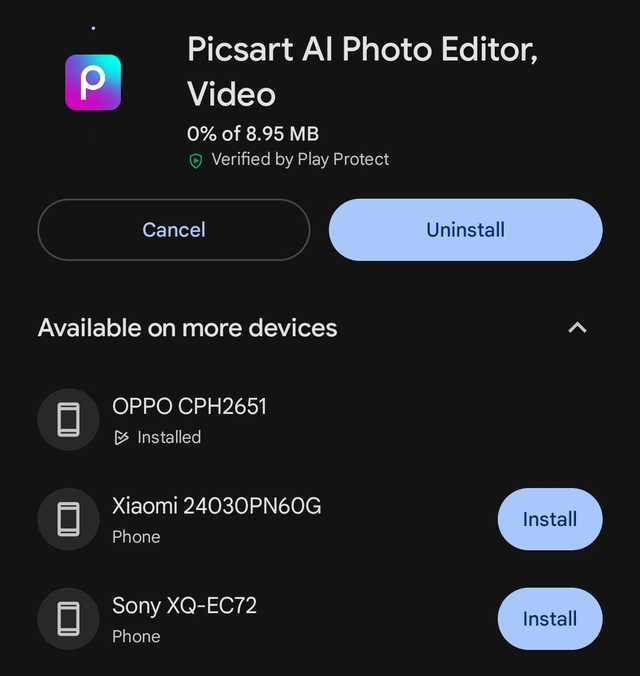Select the Xiaomi 24030PN60G device name
640x676 pixels.
pos(216,506)
